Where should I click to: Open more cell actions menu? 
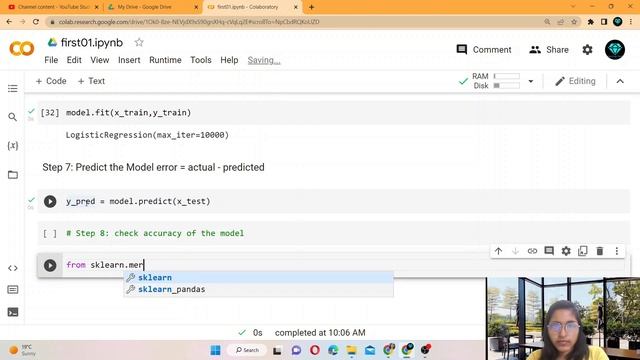[617, 251]
